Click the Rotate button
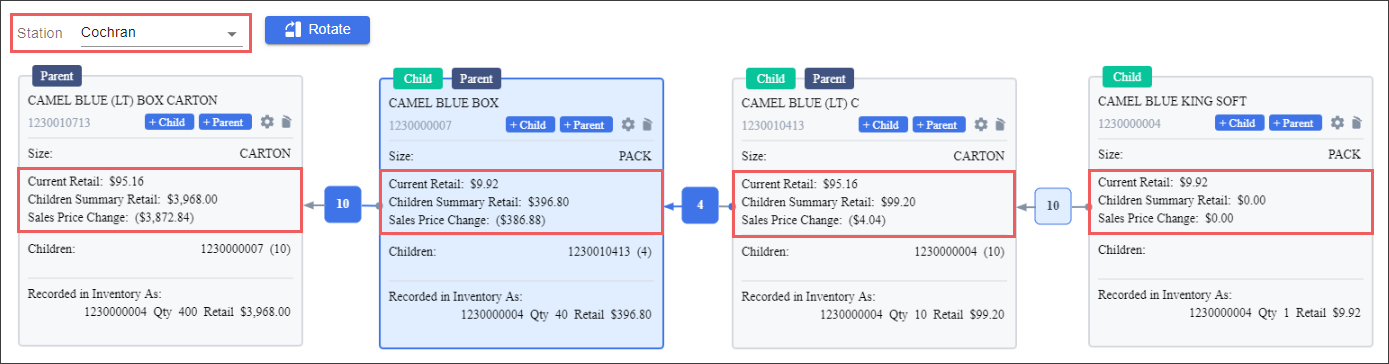 pos(317,30)
